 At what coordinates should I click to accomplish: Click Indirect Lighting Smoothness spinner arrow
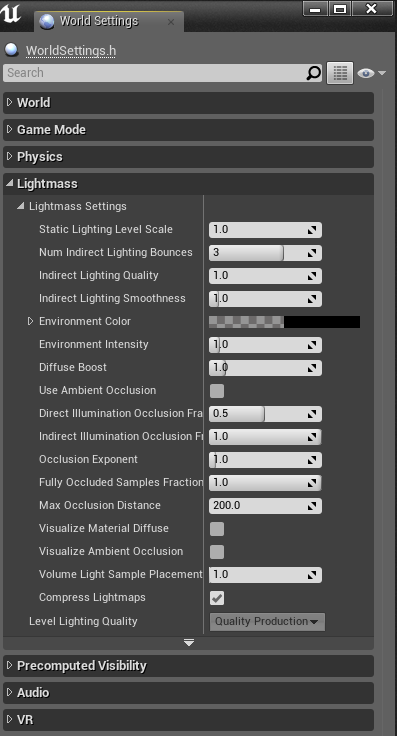click(x=312, y=299)
